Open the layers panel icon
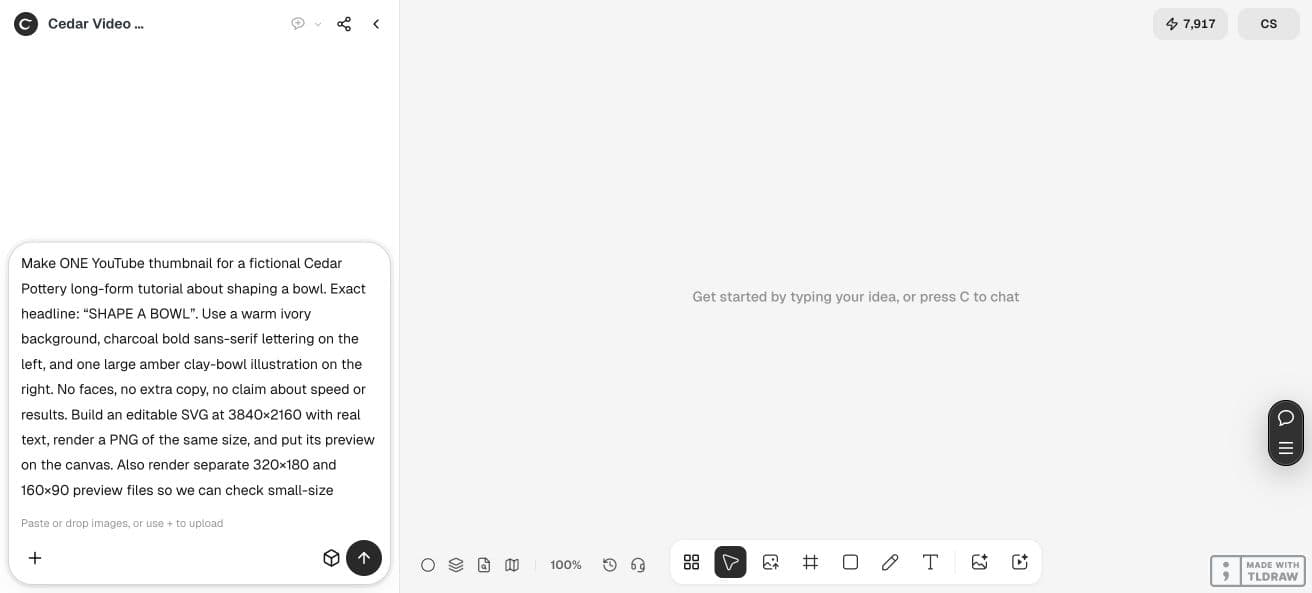The width and height of the screenshot is (1312, 593). pos(456,565)
